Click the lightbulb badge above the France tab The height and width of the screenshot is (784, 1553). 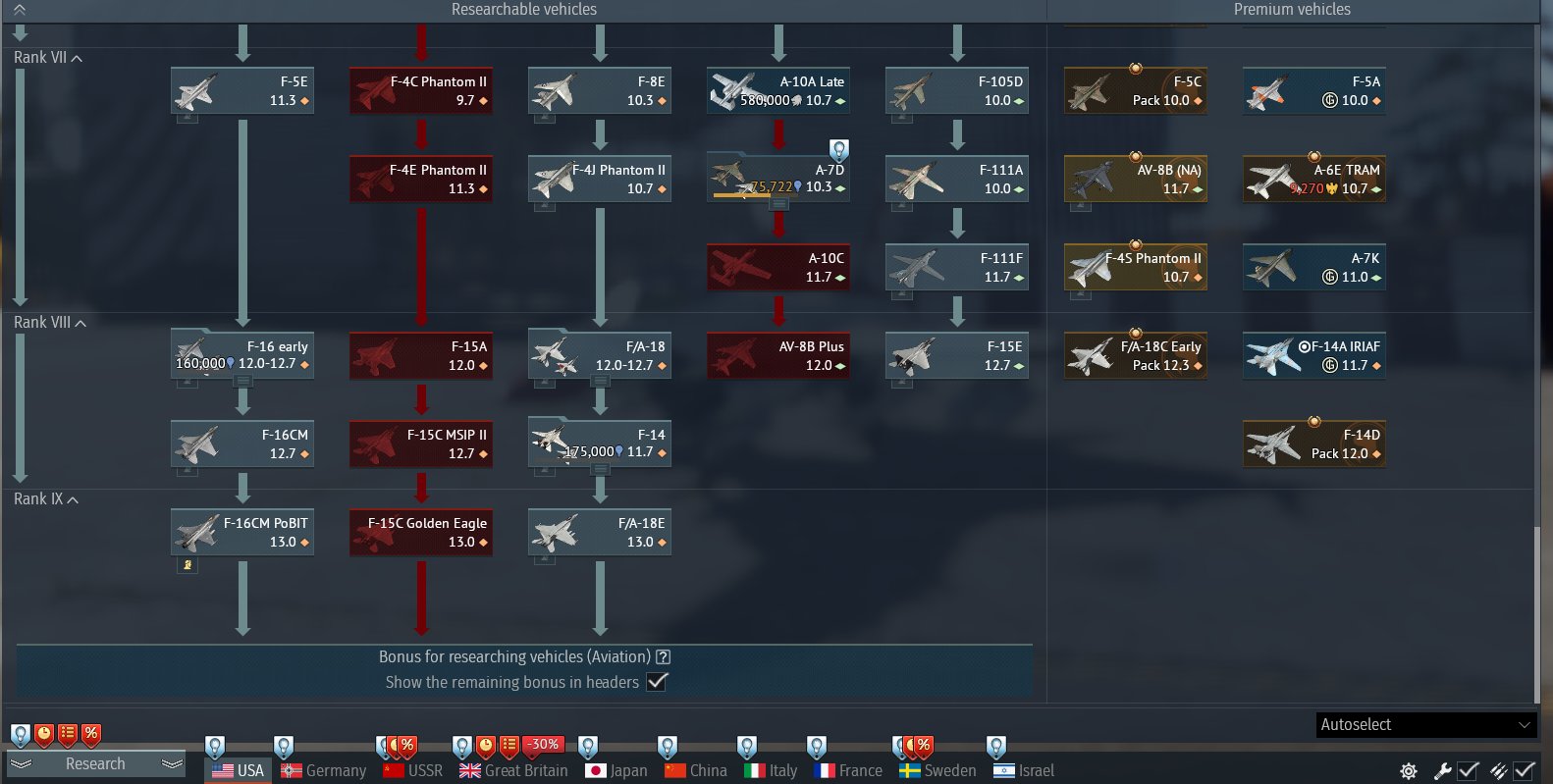pos(817,747)
